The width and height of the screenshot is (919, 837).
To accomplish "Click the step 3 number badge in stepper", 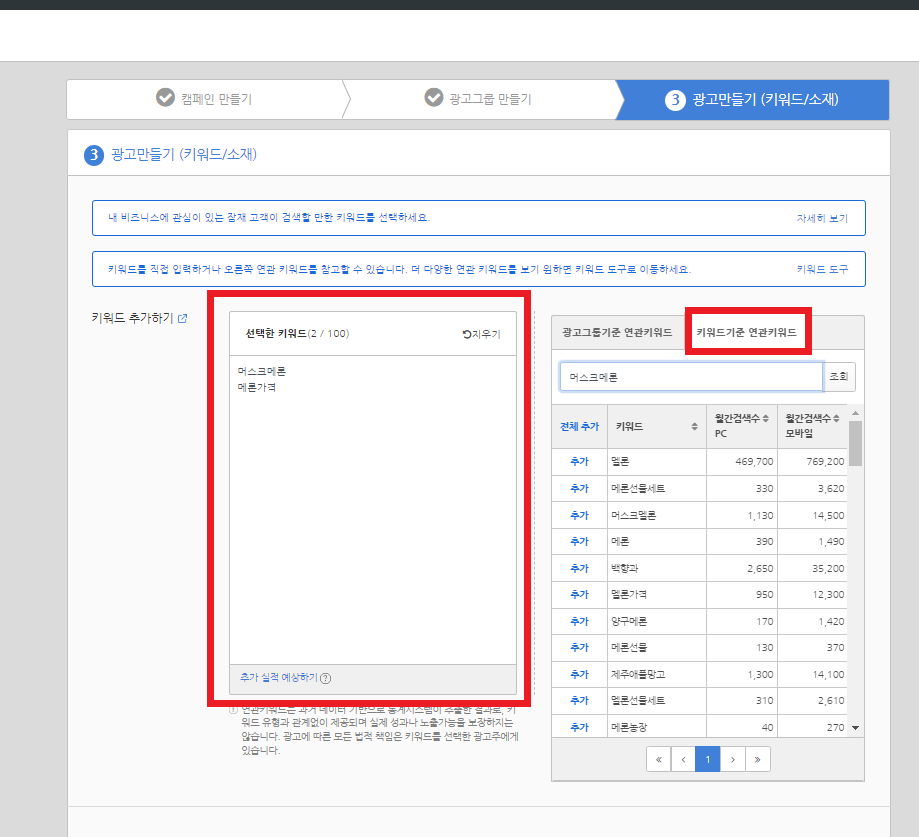I will (x=675, y=100).
